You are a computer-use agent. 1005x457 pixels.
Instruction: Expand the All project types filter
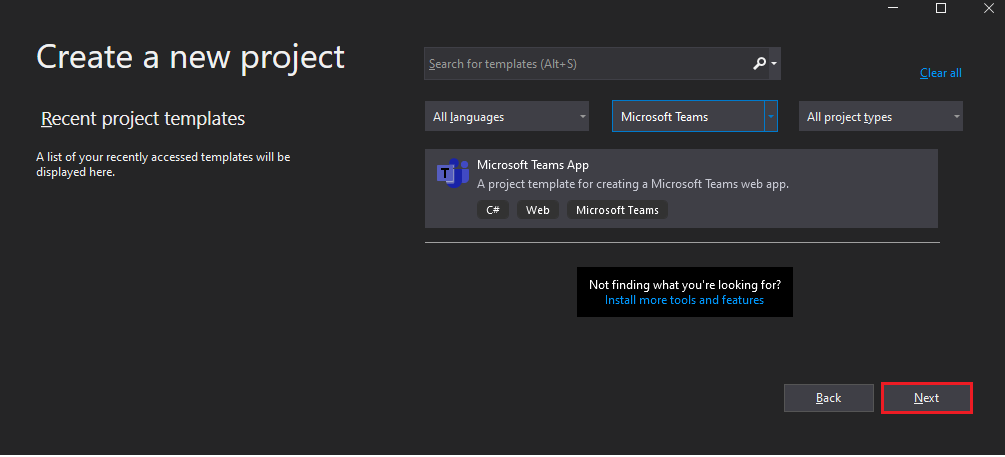point(881,117)
